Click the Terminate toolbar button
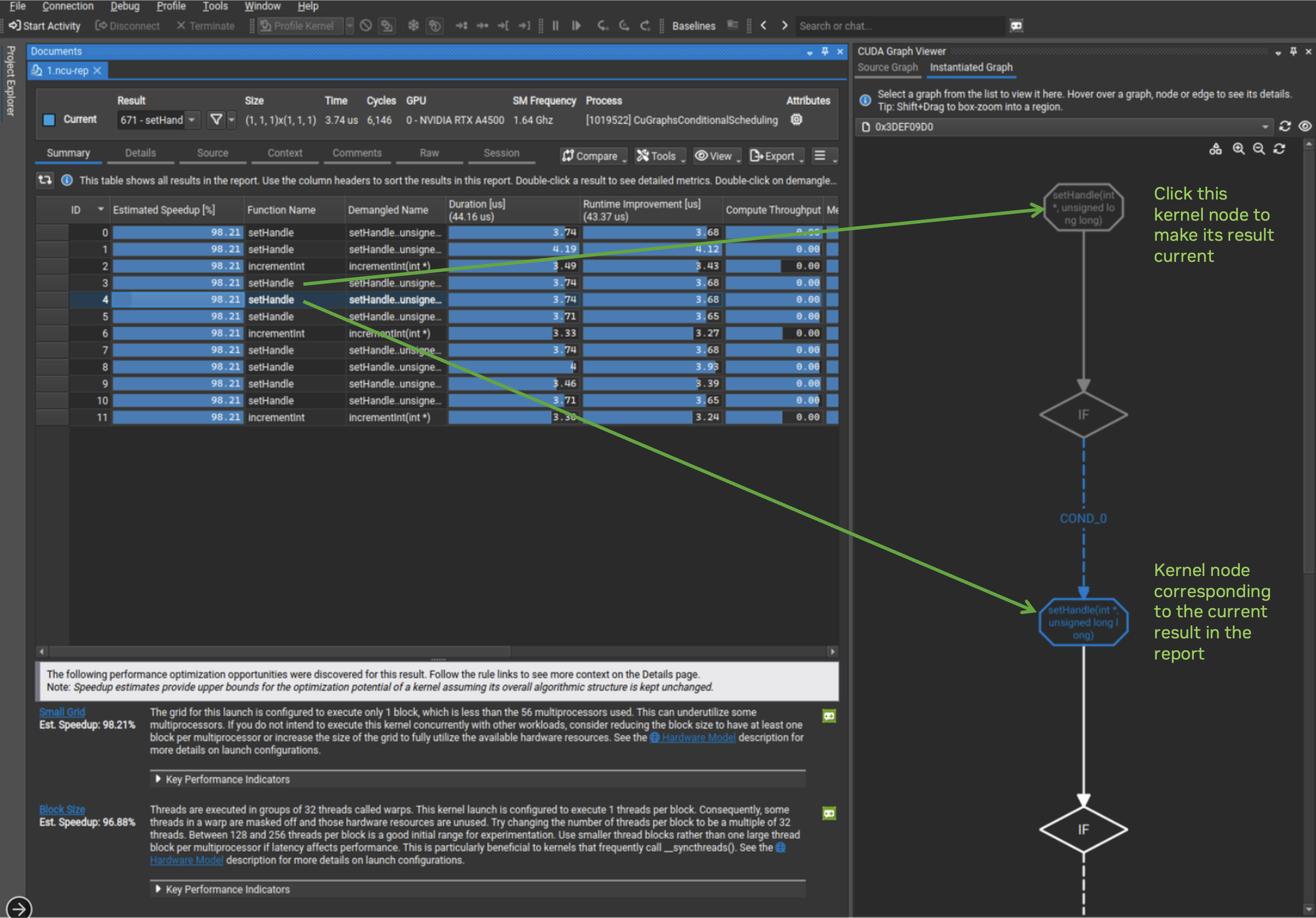This screenshot has height=918, width=1316. pos(205,26)
